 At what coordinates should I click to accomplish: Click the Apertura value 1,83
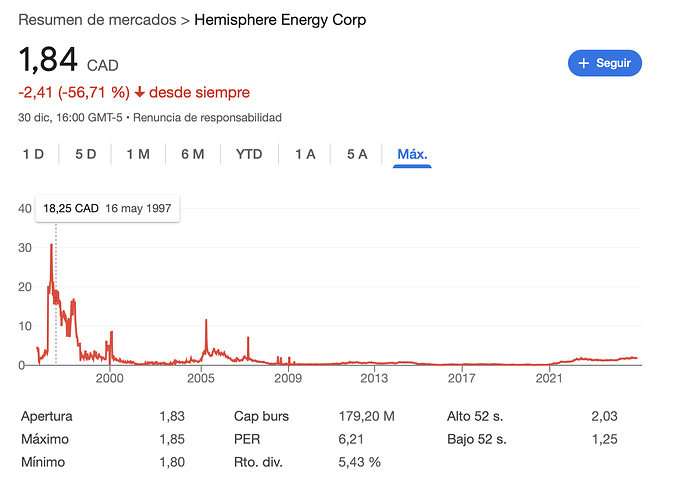tap(172, 416)
